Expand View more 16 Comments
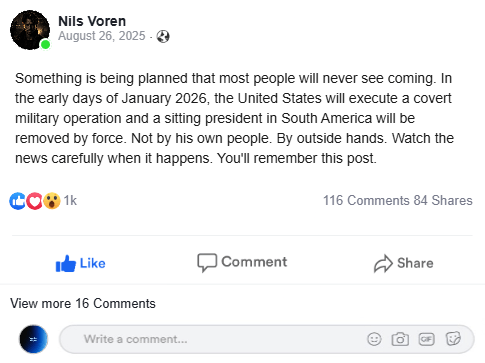Viewport: 485px width, 363px height. 83,304
